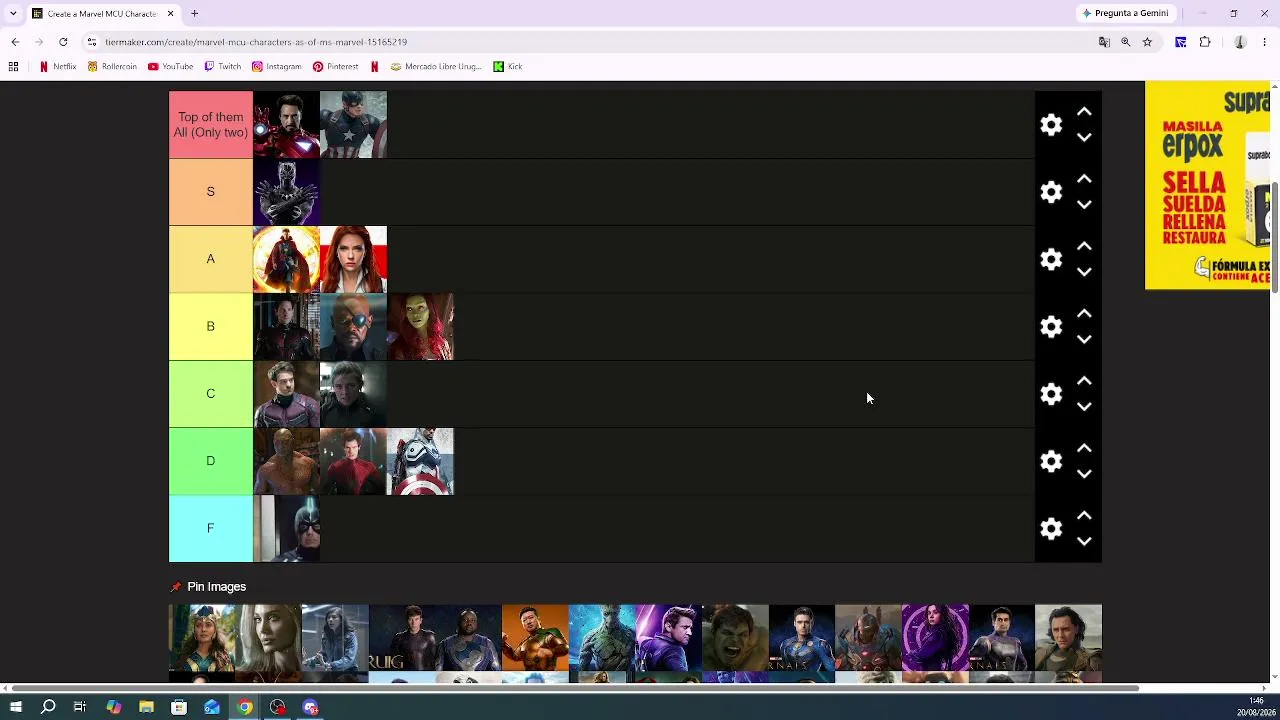
Task: Move A tier row up
Action: click(x=1084, y=246)
